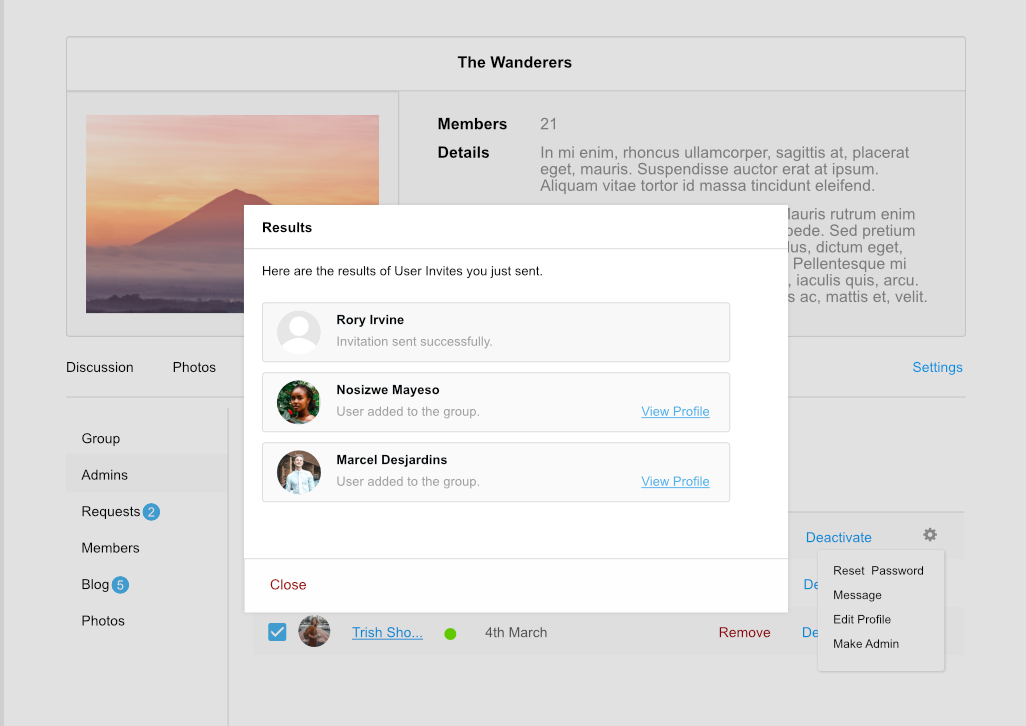Select Reset Password from gear menu
Screen dimensions: 1026x726
(x=878, y=571)
